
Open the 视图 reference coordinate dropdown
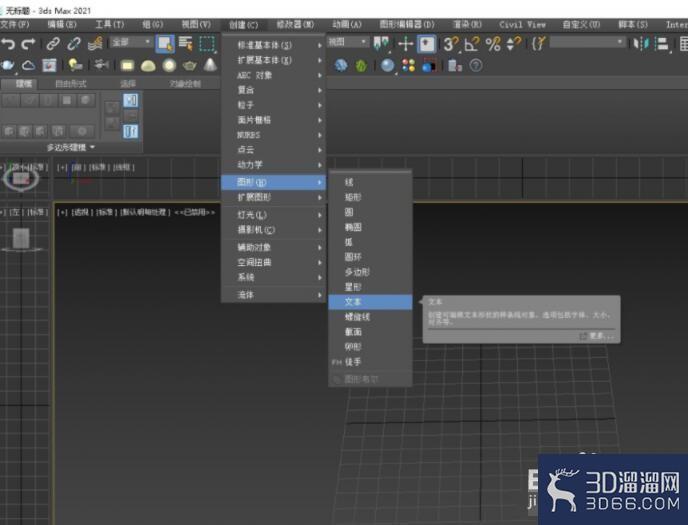pos(348,42)
